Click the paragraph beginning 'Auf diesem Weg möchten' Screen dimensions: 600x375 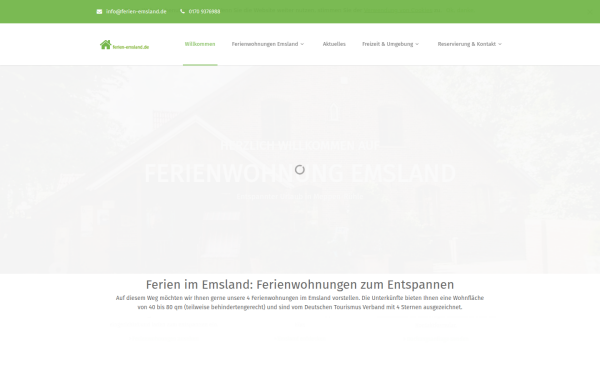[x=300, y=302]
